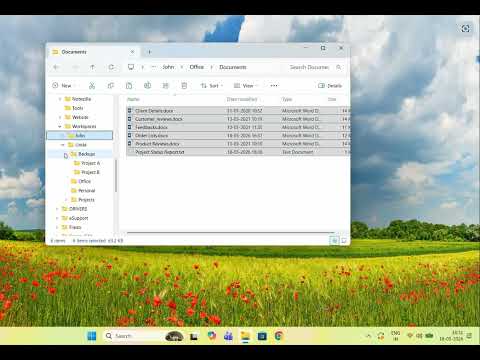Delete selected files with the trash icon
This screenshot has width=480, height=360.
pyautogui.click(x=184, y=86)
